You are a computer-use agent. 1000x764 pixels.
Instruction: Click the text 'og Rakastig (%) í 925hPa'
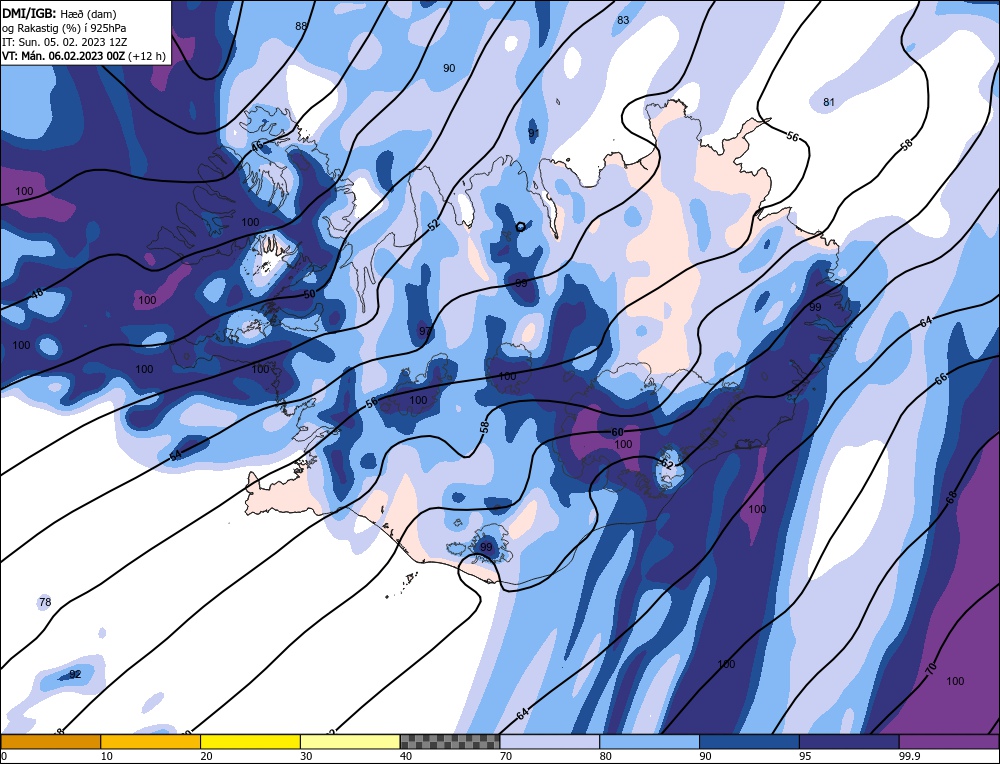click(x=64, y=28)
